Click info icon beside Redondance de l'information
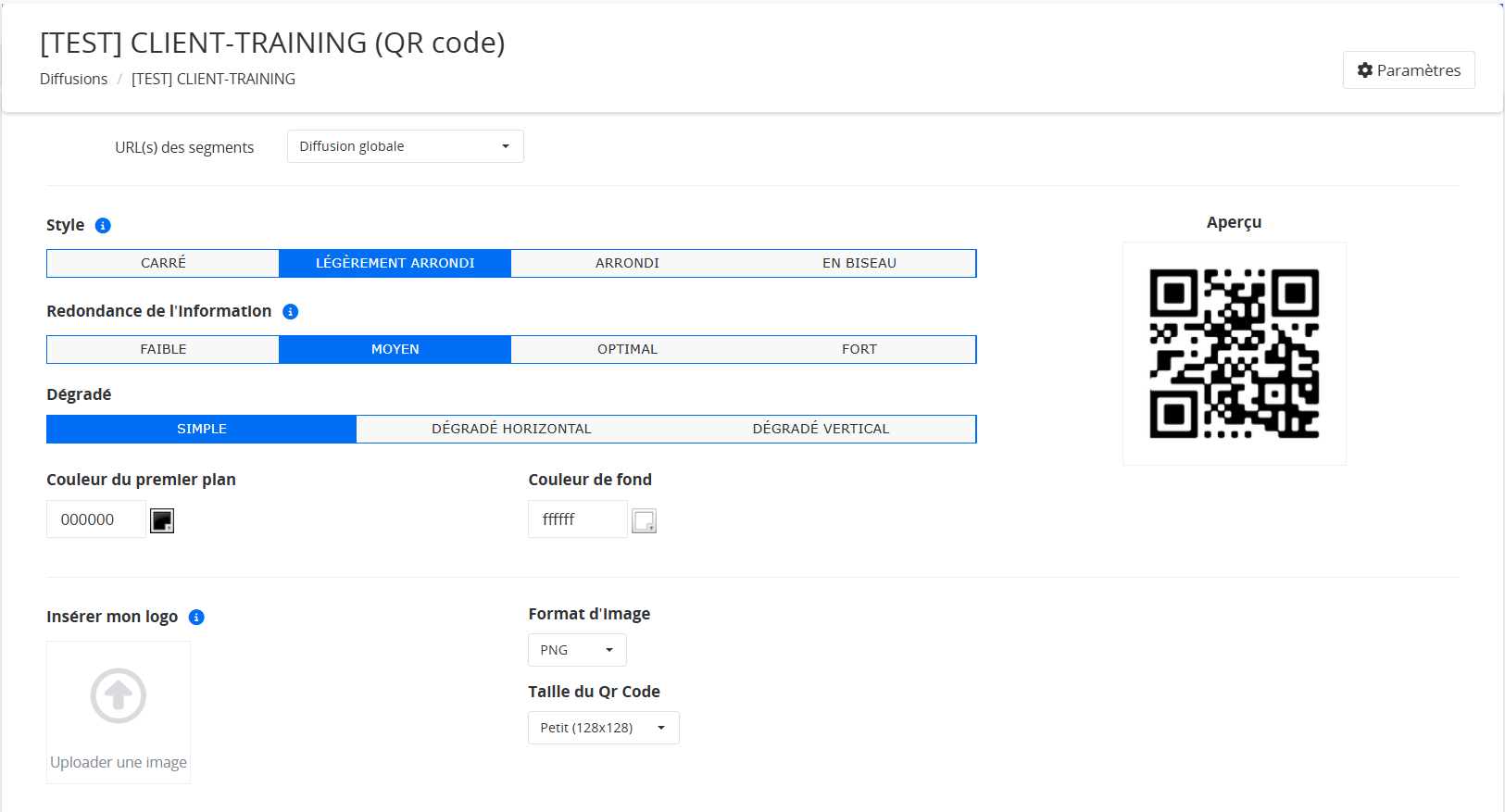1505x812 pixels. coord(290,312)
